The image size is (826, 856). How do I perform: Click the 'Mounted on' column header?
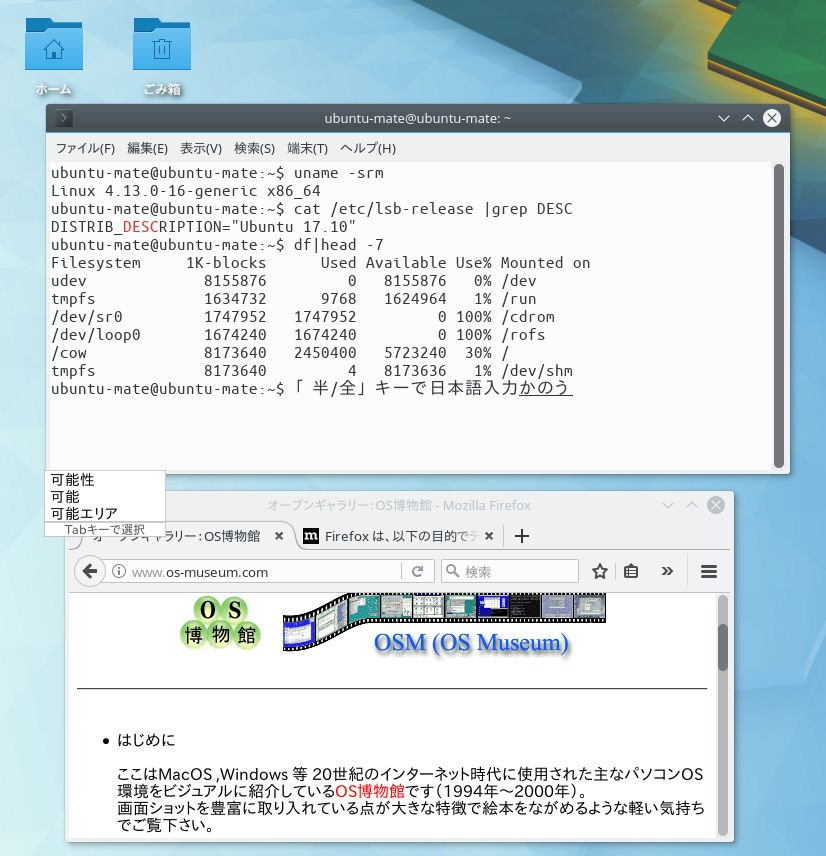[x=545, y=263]
